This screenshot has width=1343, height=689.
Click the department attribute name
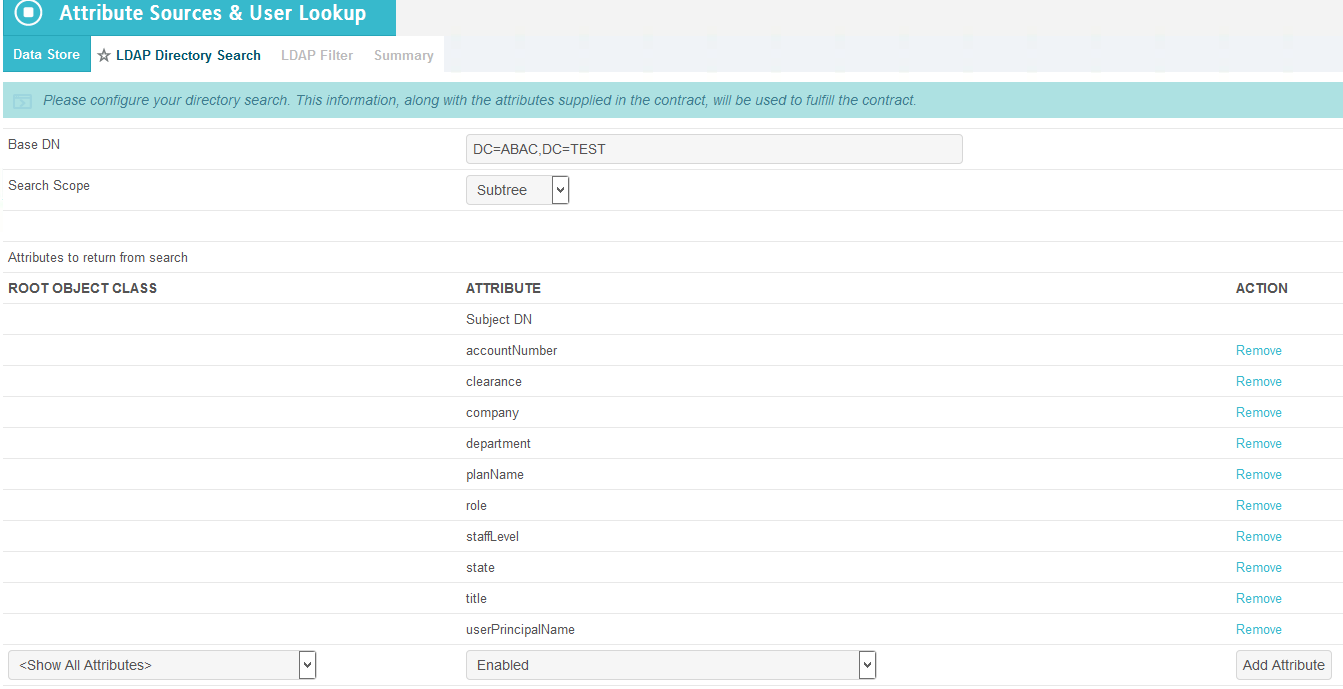[498, 444]
